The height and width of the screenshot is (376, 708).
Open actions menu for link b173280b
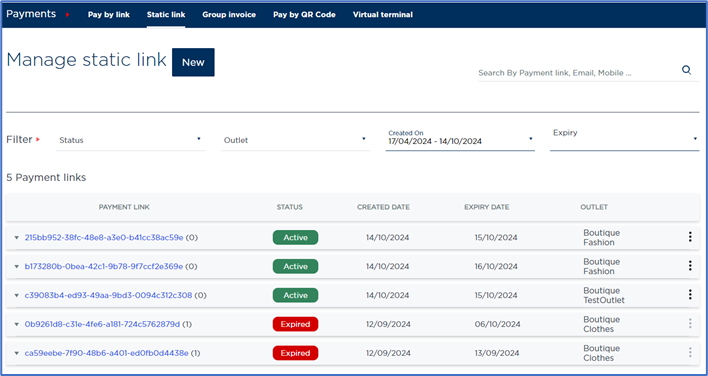click(690, 266)
